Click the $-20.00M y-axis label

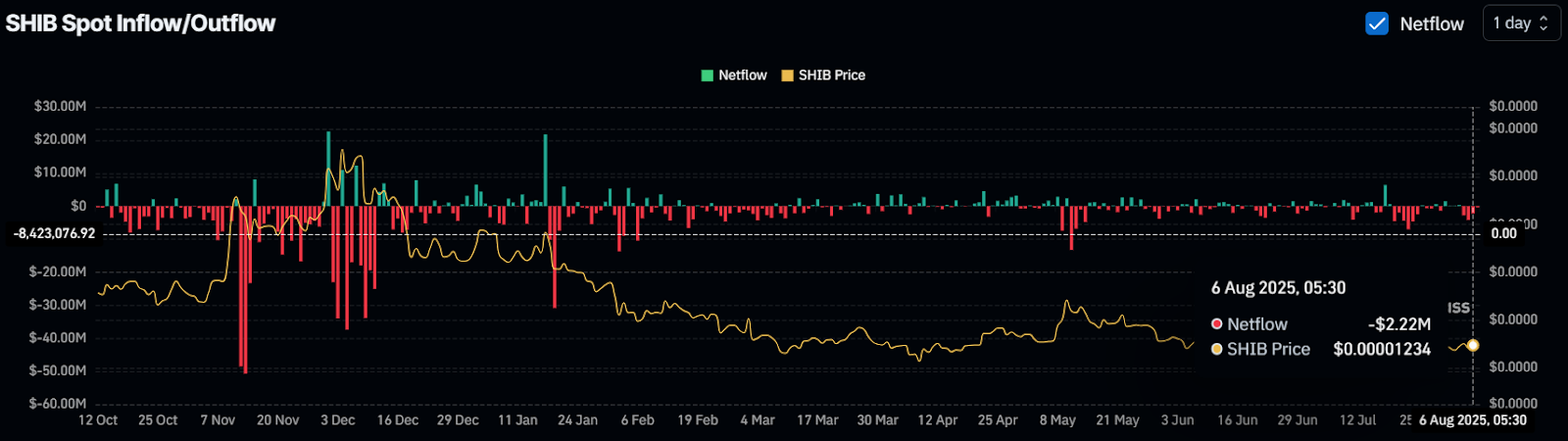point(58,271)
